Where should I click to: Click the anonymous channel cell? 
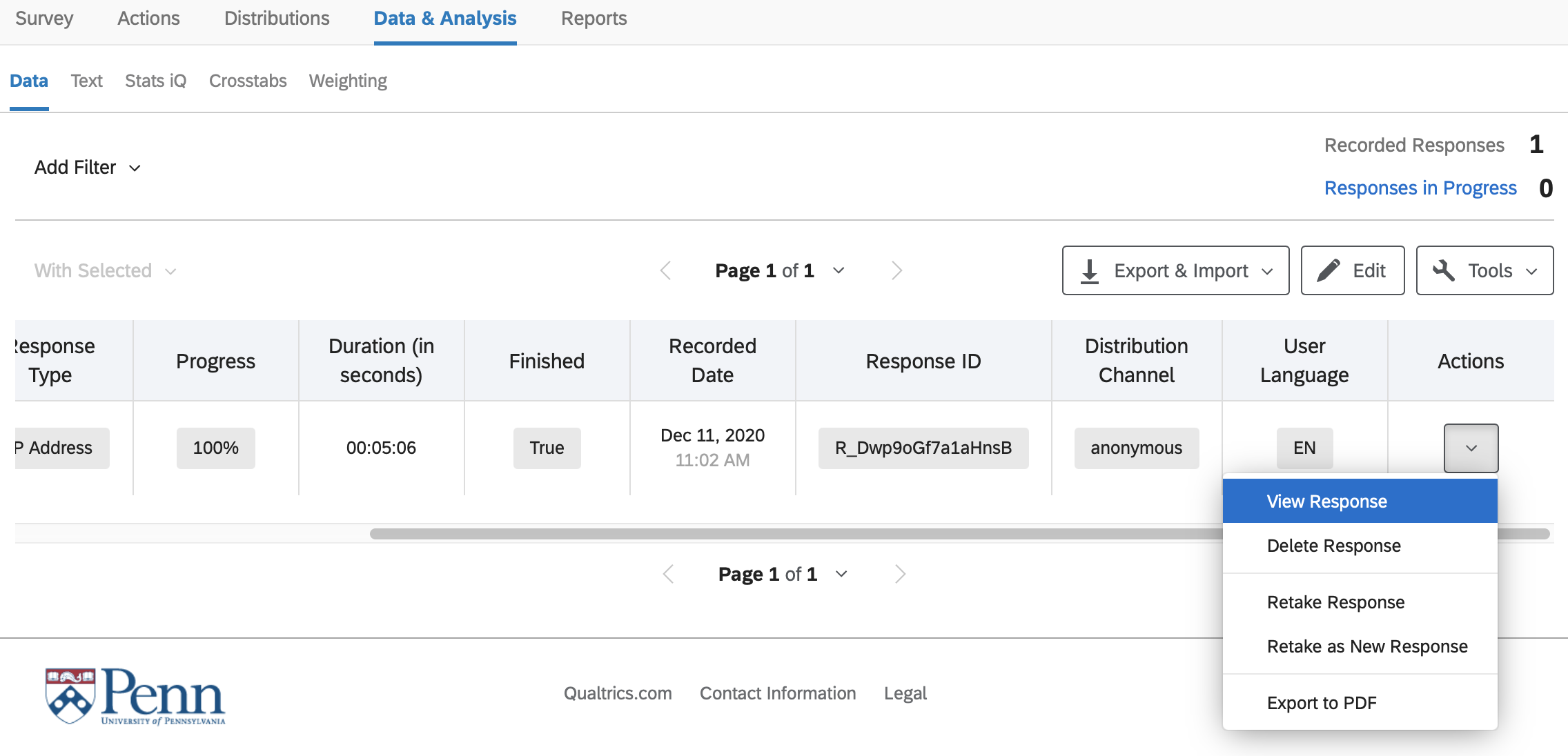coord(1137,448)
